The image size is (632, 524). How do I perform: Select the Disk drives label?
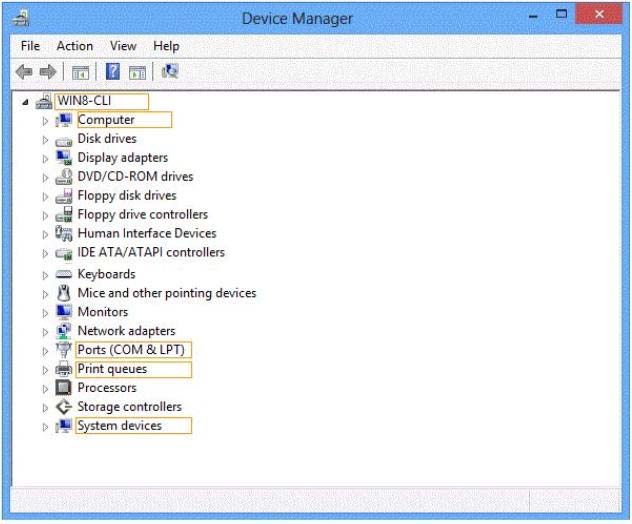tap(107, 139)
